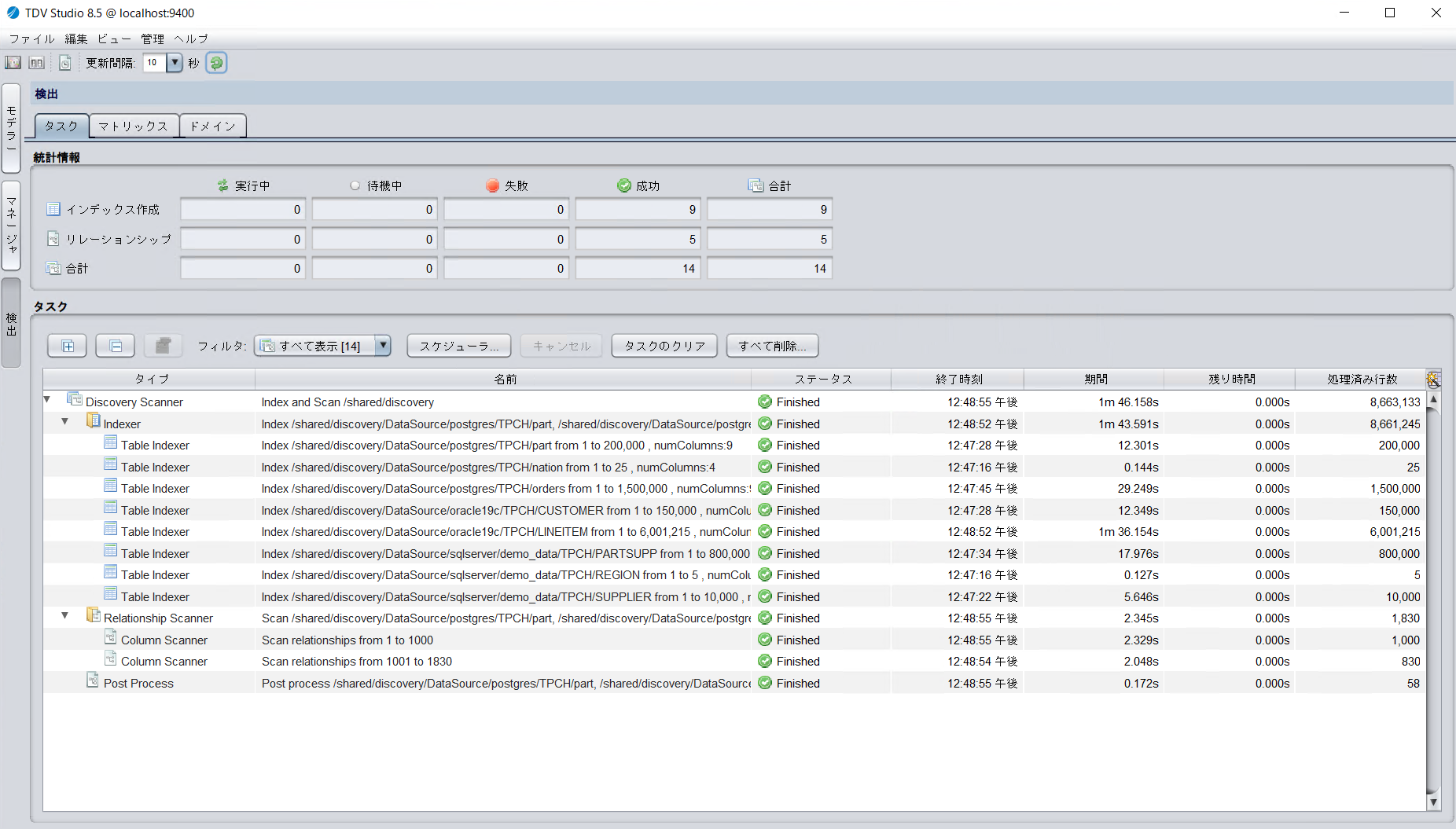1456x829 pixels.
Task: Click the Column Scanner icon for 1001 to 1830
Action: tap(111, 658)
